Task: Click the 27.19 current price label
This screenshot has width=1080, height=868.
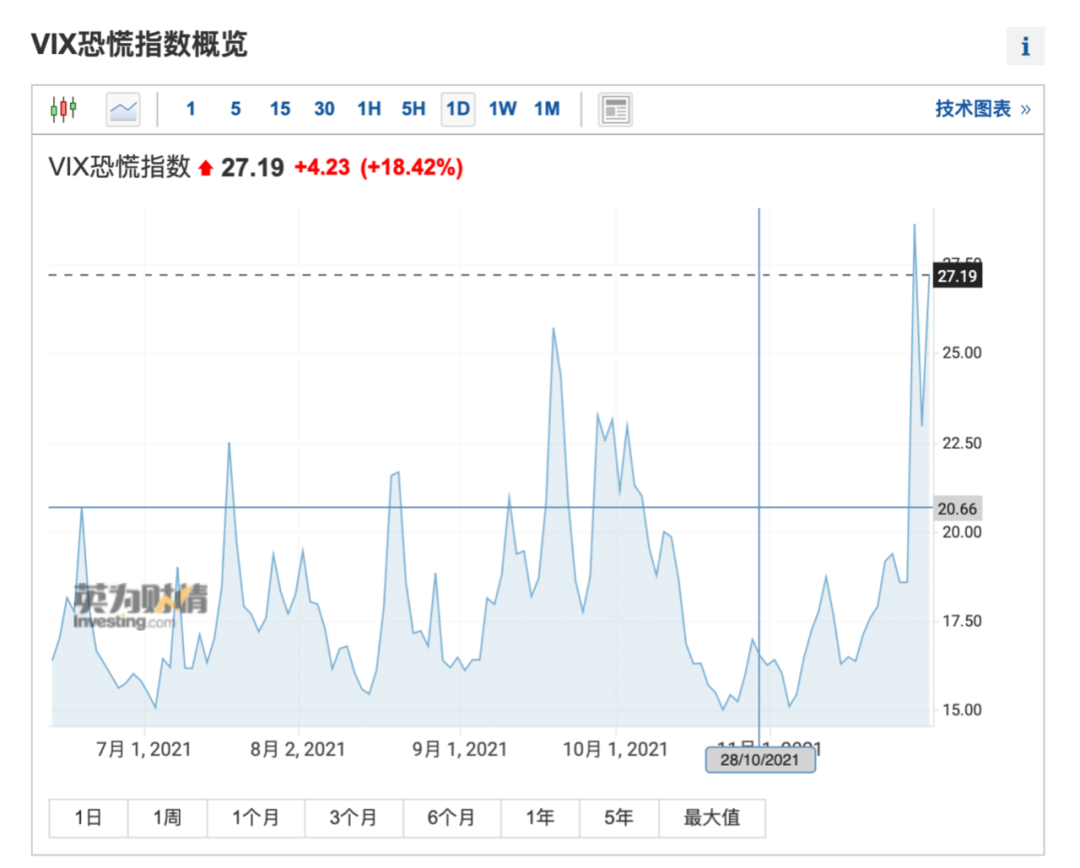Action: point(957,276)
